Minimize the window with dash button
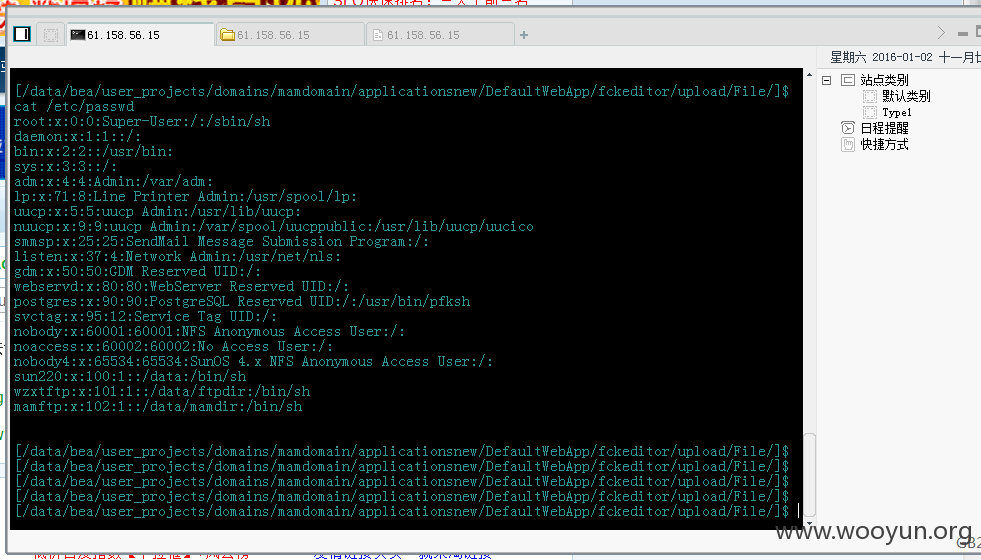The height and width of the screenshot is (560, 981). click(x=962, y=34)
